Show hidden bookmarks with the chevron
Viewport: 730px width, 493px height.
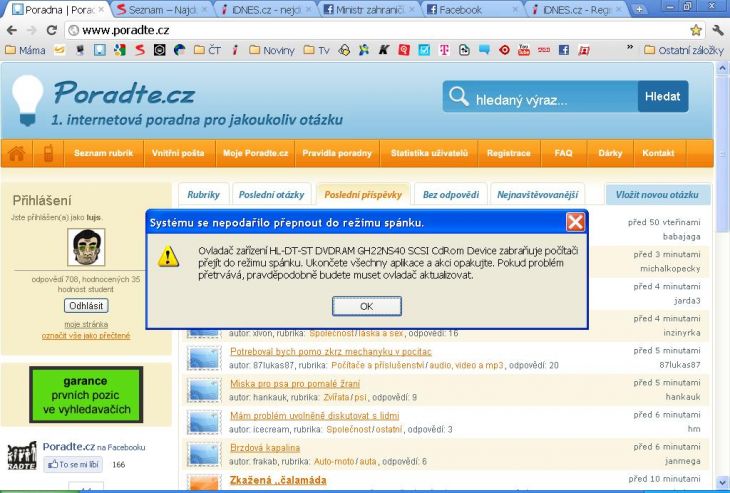tap(630, 47)
